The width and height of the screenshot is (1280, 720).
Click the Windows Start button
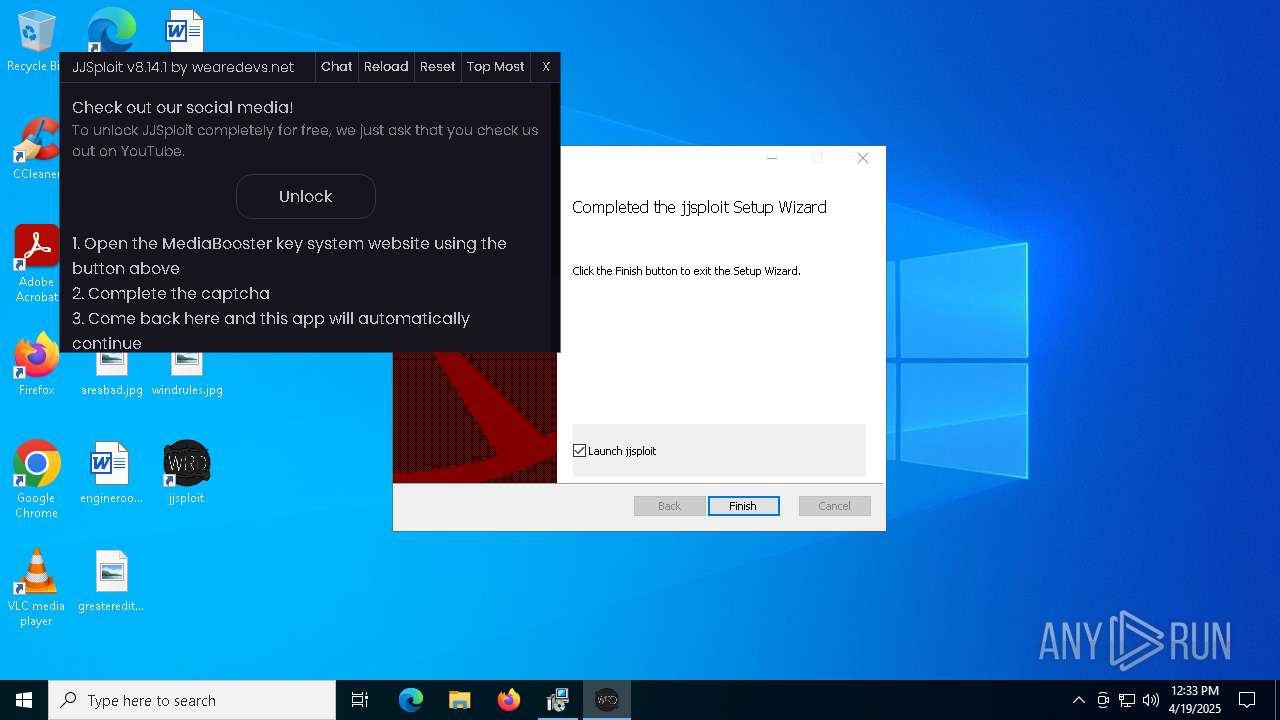click(24, 700)
